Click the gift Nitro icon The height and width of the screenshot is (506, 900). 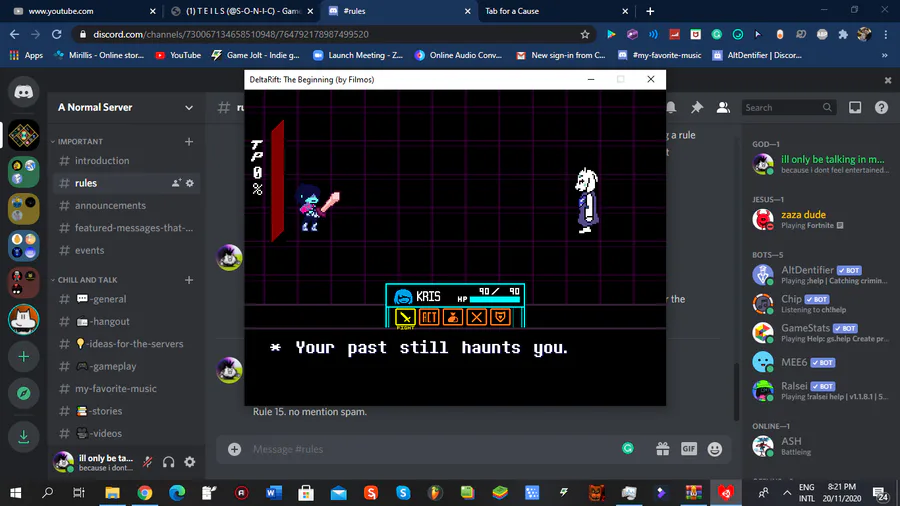662,449
